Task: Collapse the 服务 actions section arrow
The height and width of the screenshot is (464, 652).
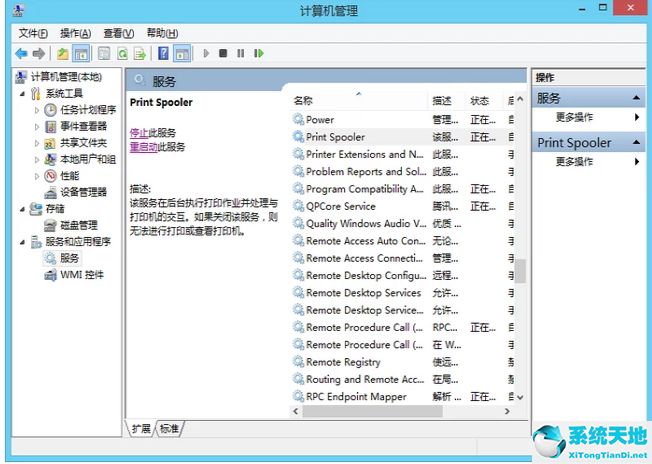Action: click(x=636, y=98)
